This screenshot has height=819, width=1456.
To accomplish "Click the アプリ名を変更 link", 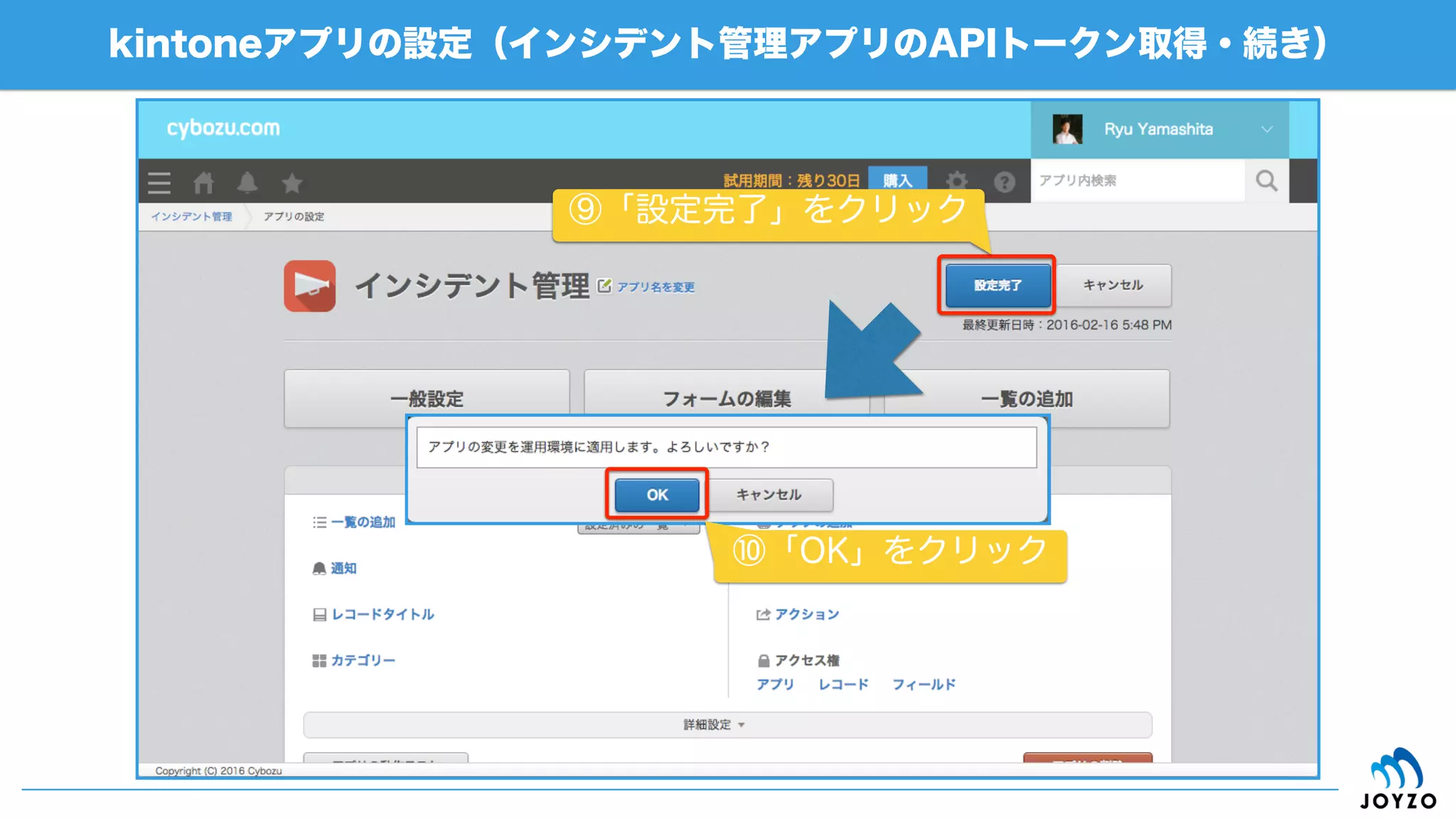I will [655, 287].
